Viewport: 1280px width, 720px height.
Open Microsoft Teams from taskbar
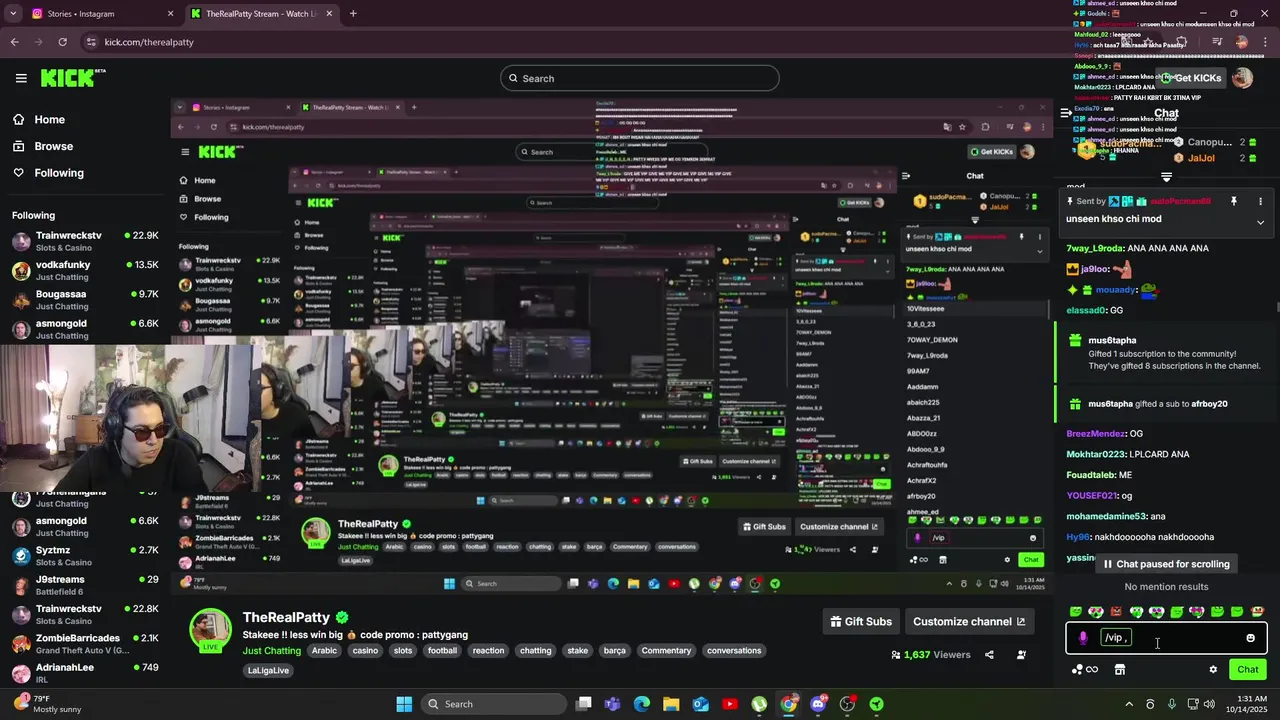tap(612, 704)
